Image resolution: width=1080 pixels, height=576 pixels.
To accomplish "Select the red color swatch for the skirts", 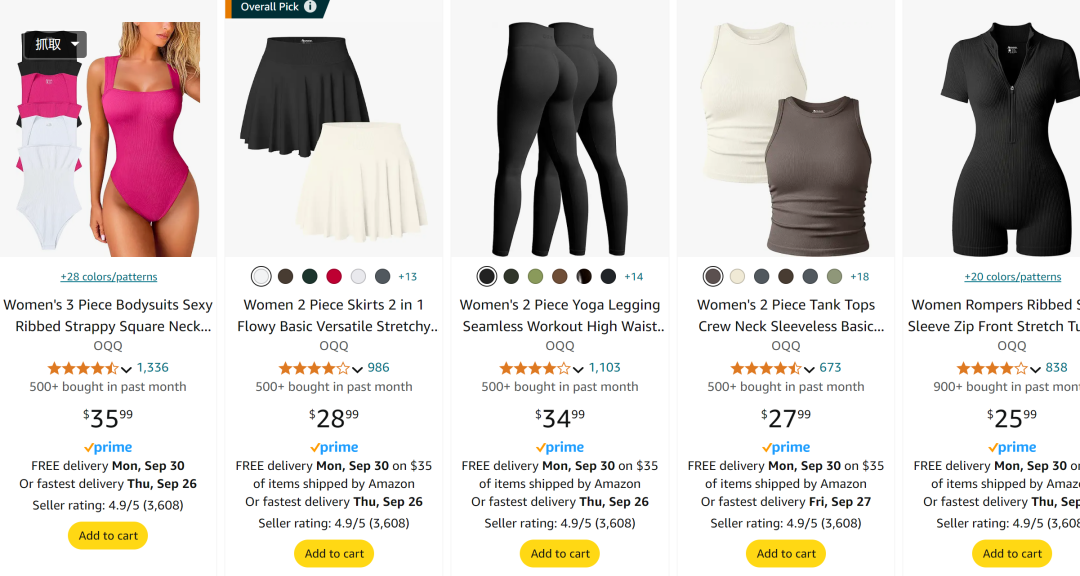I will 334,276.
